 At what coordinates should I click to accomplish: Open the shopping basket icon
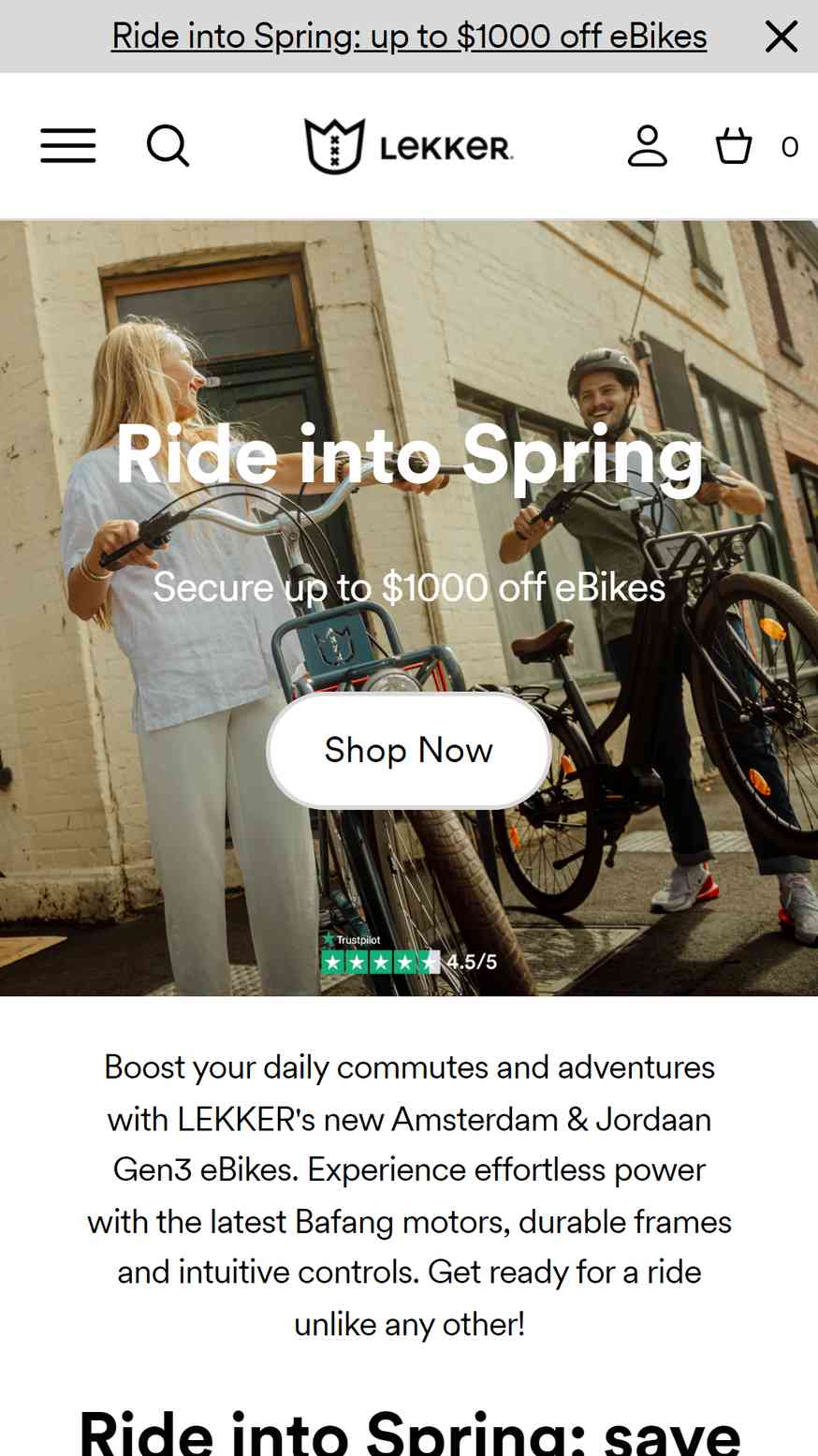click(x=734, y=146)
